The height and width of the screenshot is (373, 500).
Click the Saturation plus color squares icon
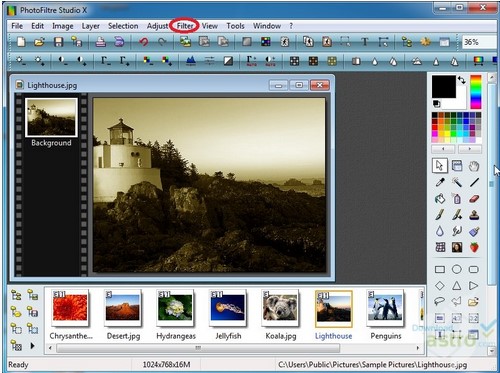[166, 61]
